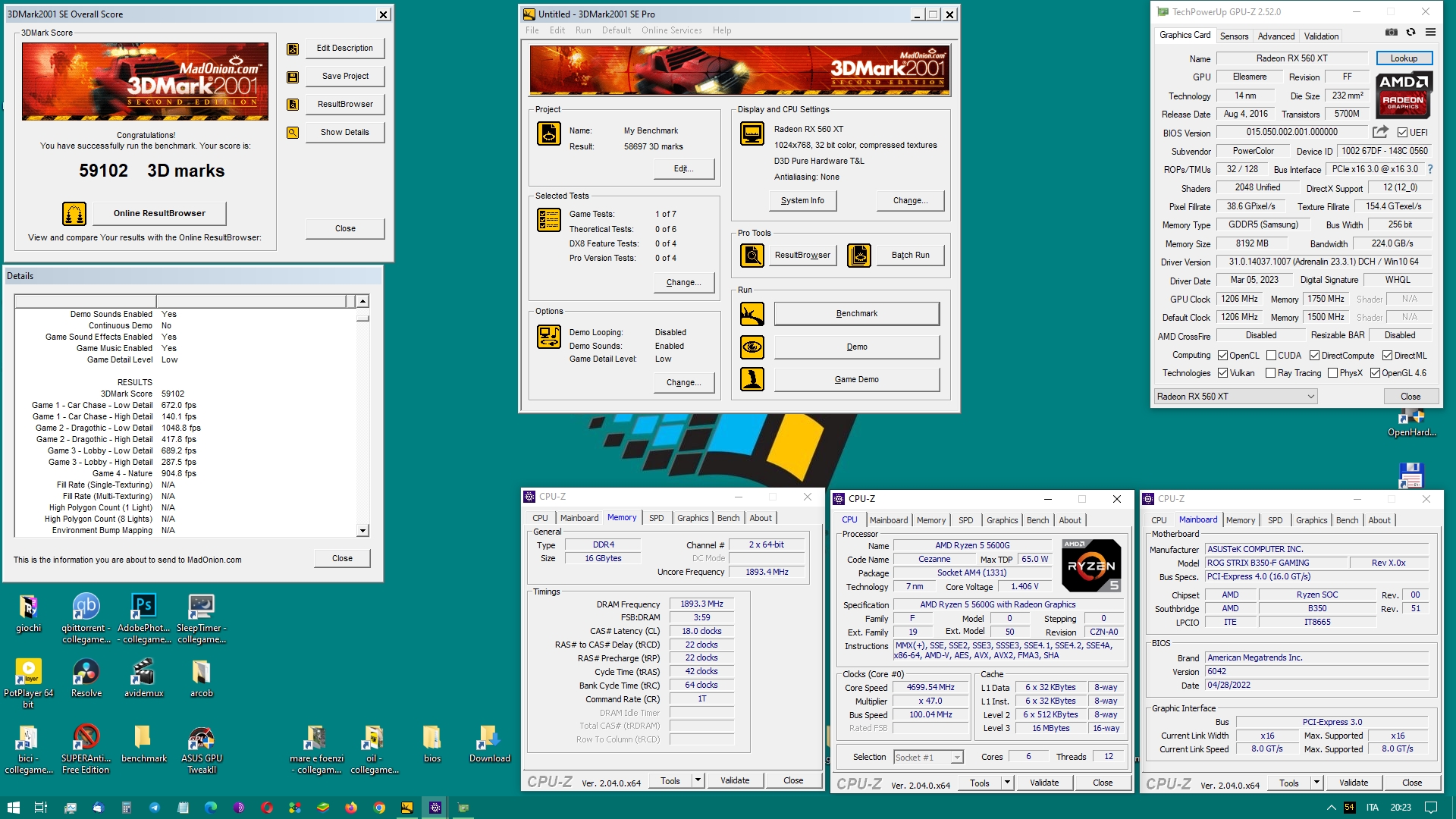
Task: Expand Tools dropdown arrow in Mainboard CPU-Z window
Action: pyautogui.click(x=1316, y=783)
